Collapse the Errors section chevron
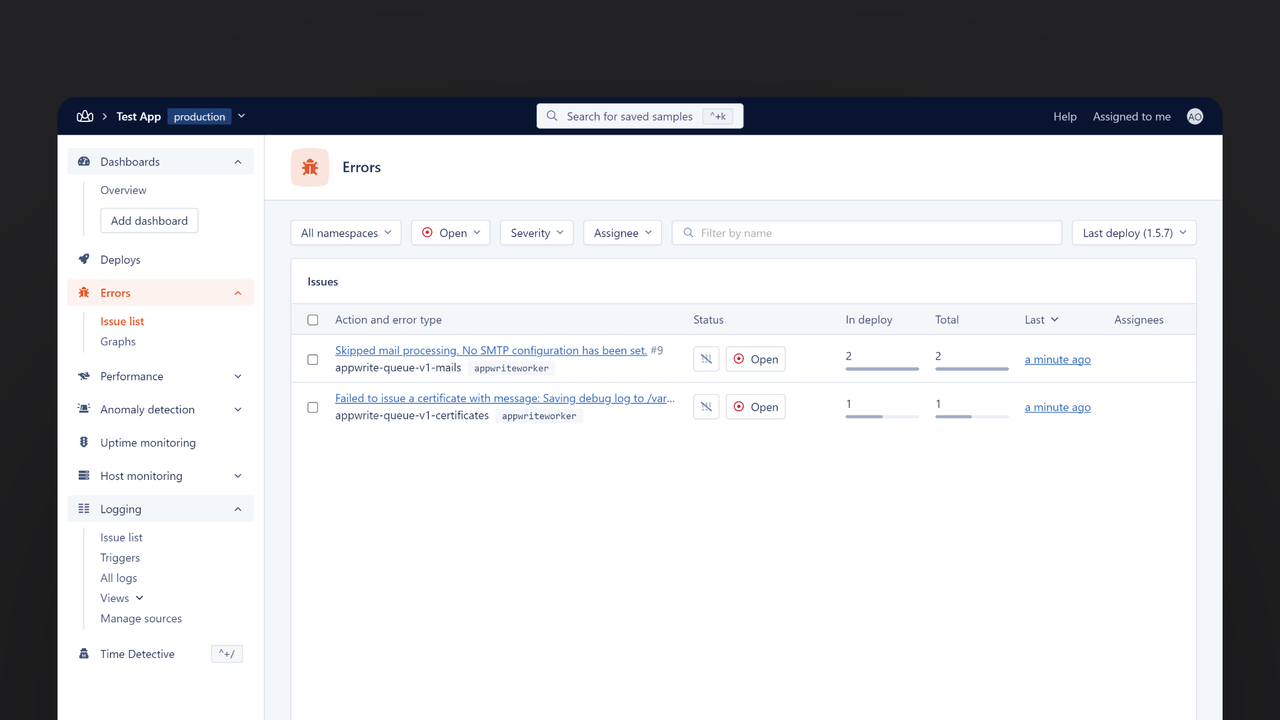The height and width of the screenshot is (720, 1280). pyautogui.click(x=238, y=293)
